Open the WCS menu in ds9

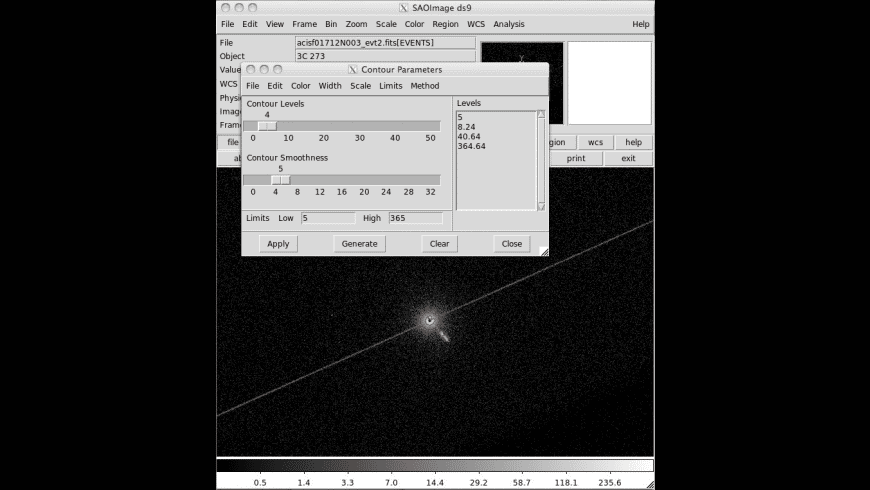pos(476,24)
